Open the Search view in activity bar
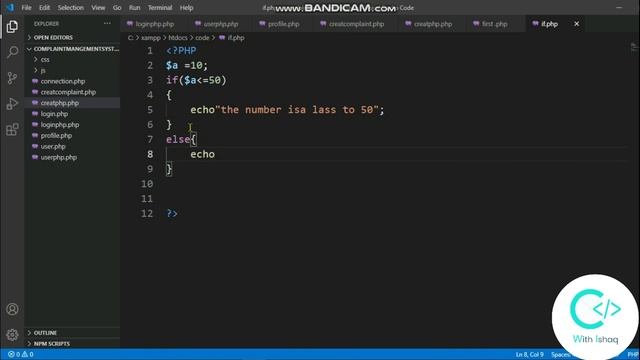Screen dimensions: 640x360 click(x=12, y=52)
